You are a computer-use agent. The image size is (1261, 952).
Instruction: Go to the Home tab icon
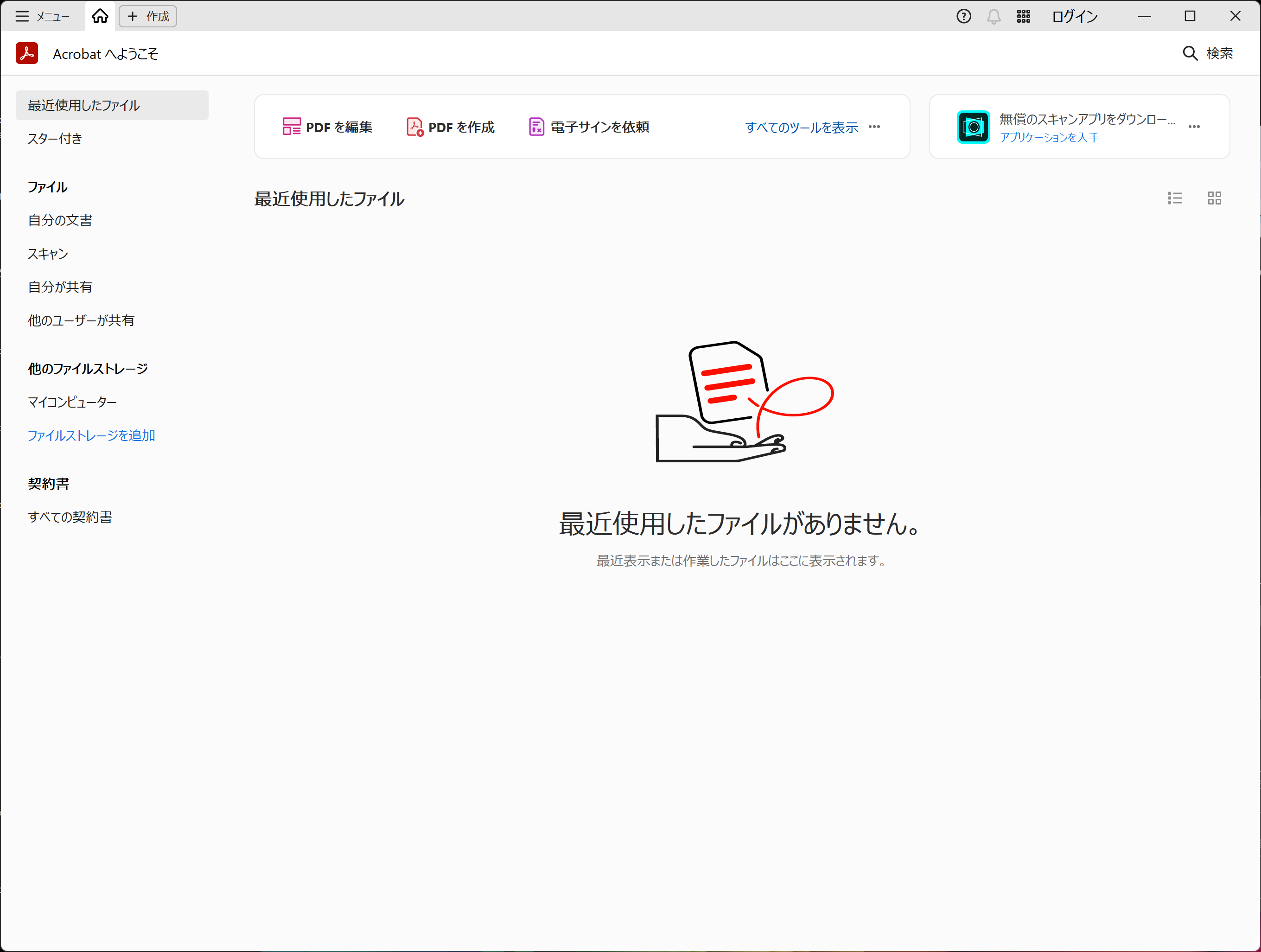click(100, 17)
